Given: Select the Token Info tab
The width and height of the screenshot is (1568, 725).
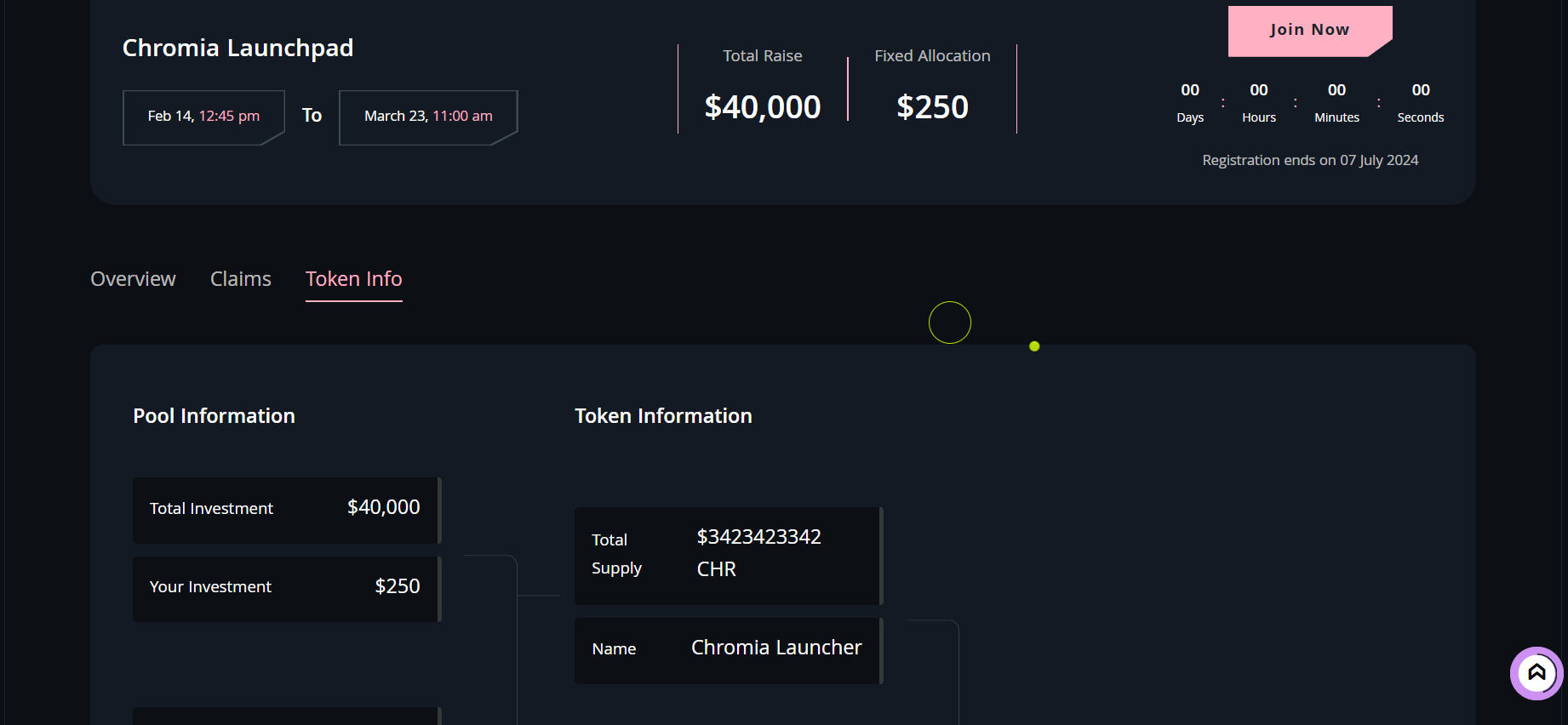Looking at the screenshot, I should 353,279.
